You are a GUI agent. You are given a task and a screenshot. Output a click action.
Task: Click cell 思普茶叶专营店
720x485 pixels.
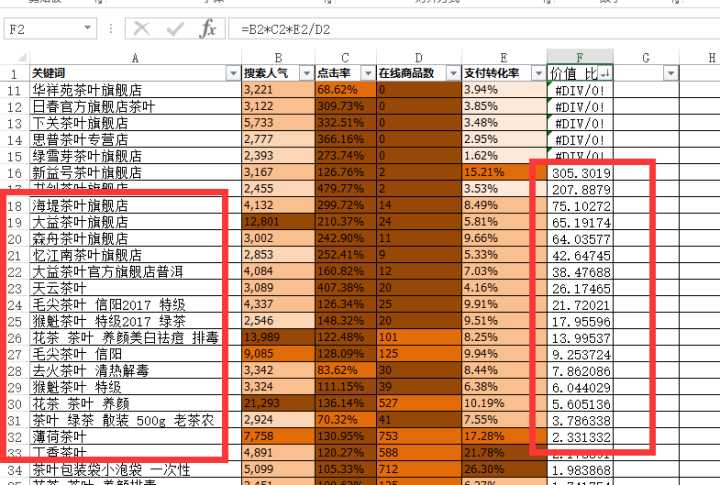click(135, 140)
